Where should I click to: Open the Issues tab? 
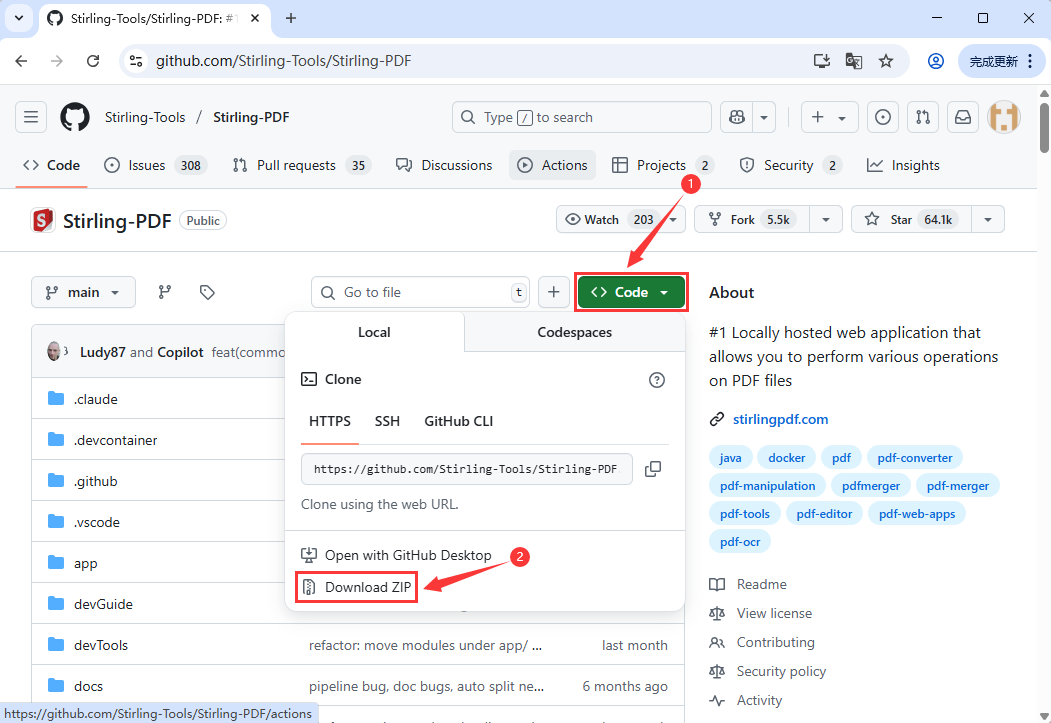[156, 165]
